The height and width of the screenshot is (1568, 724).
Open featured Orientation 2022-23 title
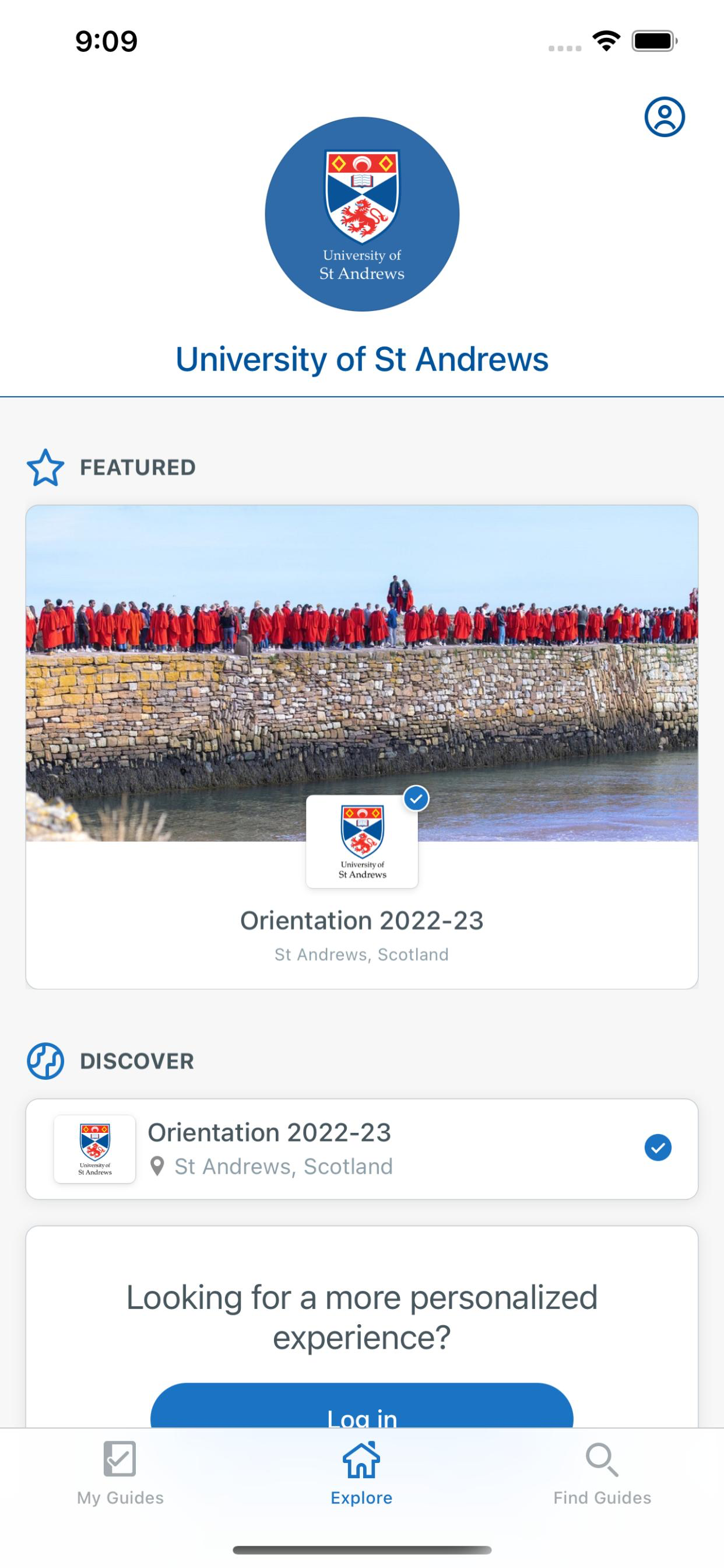(362, 921)
